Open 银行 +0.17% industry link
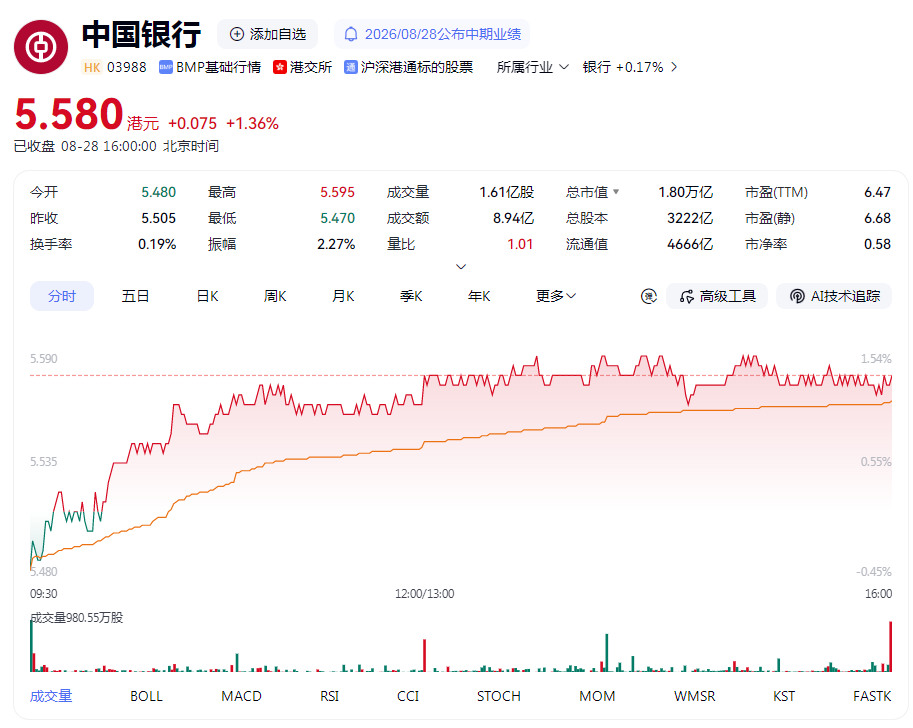The image size is (913, 728). 623,68
